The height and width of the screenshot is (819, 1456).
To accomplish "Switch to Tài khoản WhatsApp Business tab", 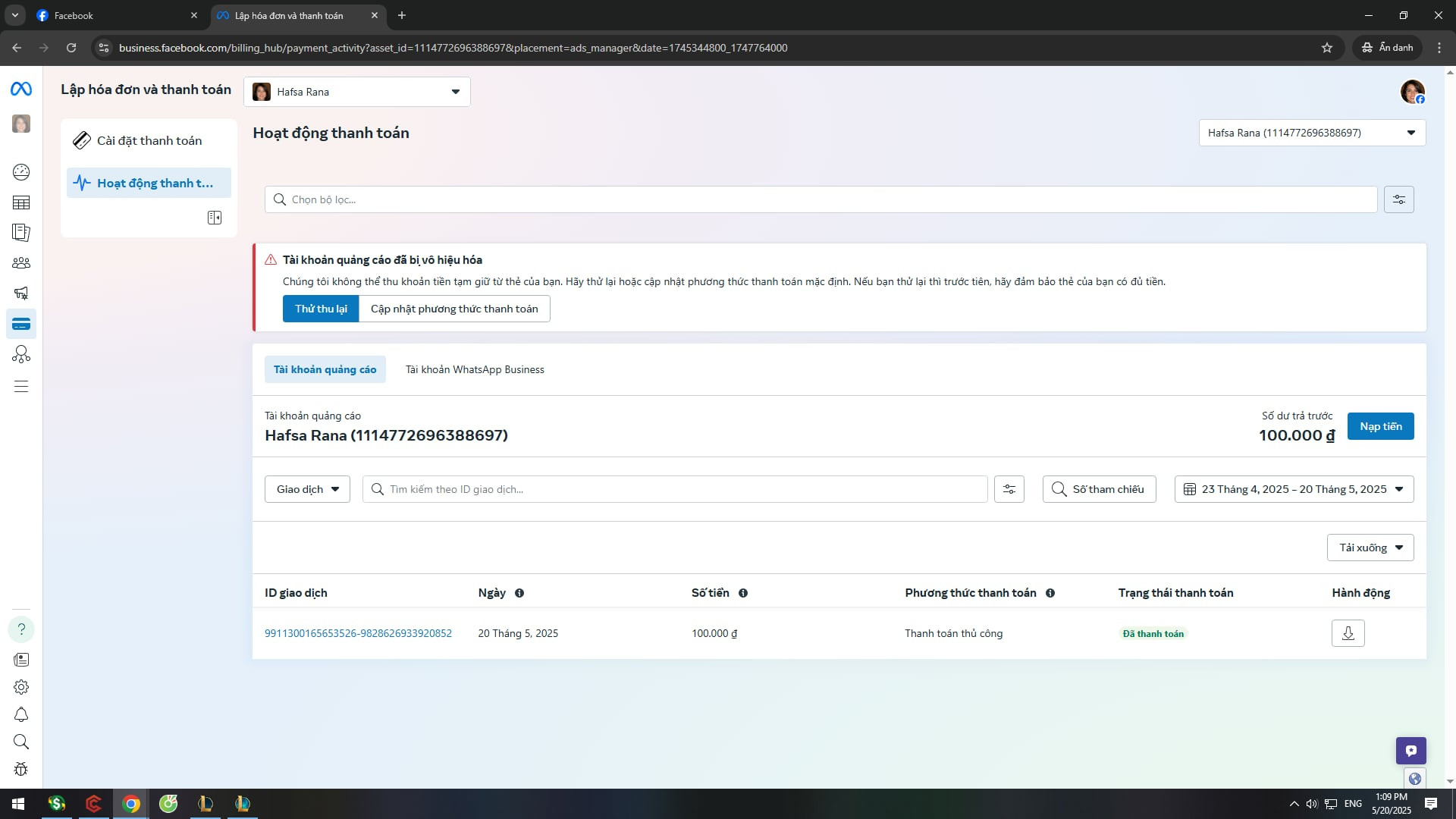I will click(475, 369).
